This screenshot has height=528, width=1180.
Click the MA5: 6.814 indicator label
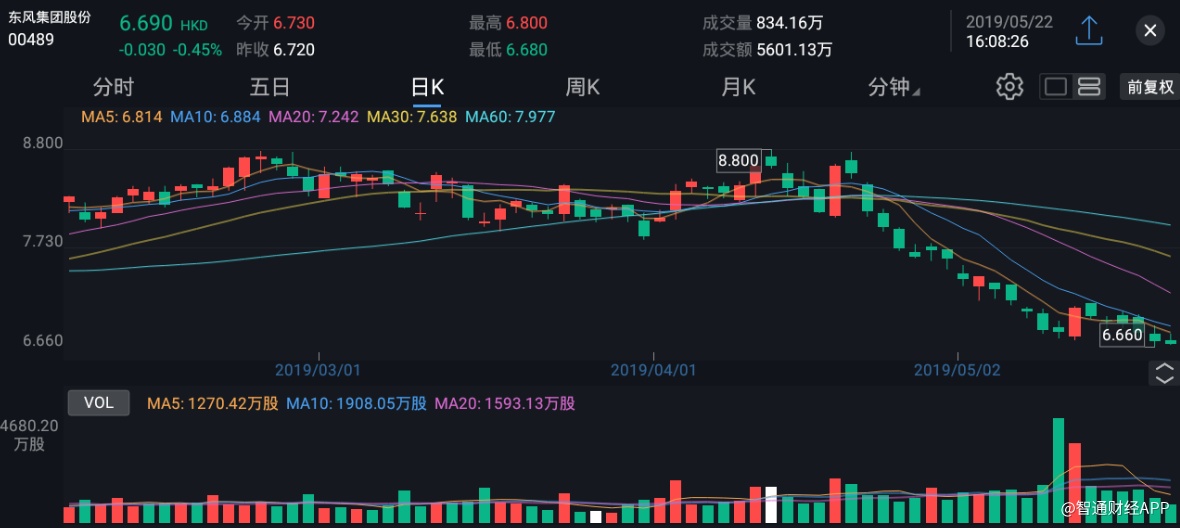(x=120, y=117)
